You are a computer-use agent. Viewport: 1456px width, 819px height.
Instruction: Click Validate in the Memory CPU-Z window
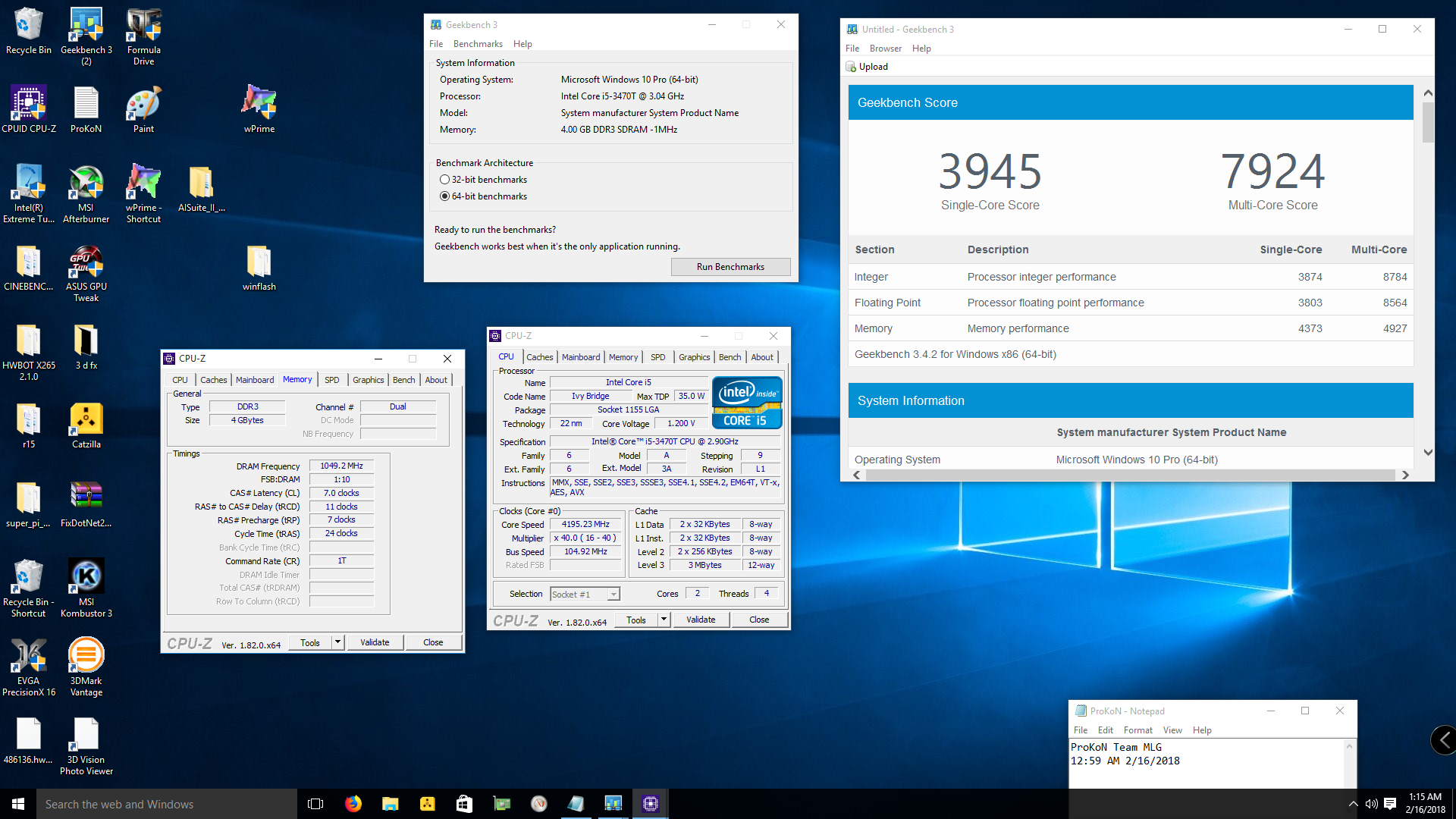pyautogui.click(x=375, y=642)
